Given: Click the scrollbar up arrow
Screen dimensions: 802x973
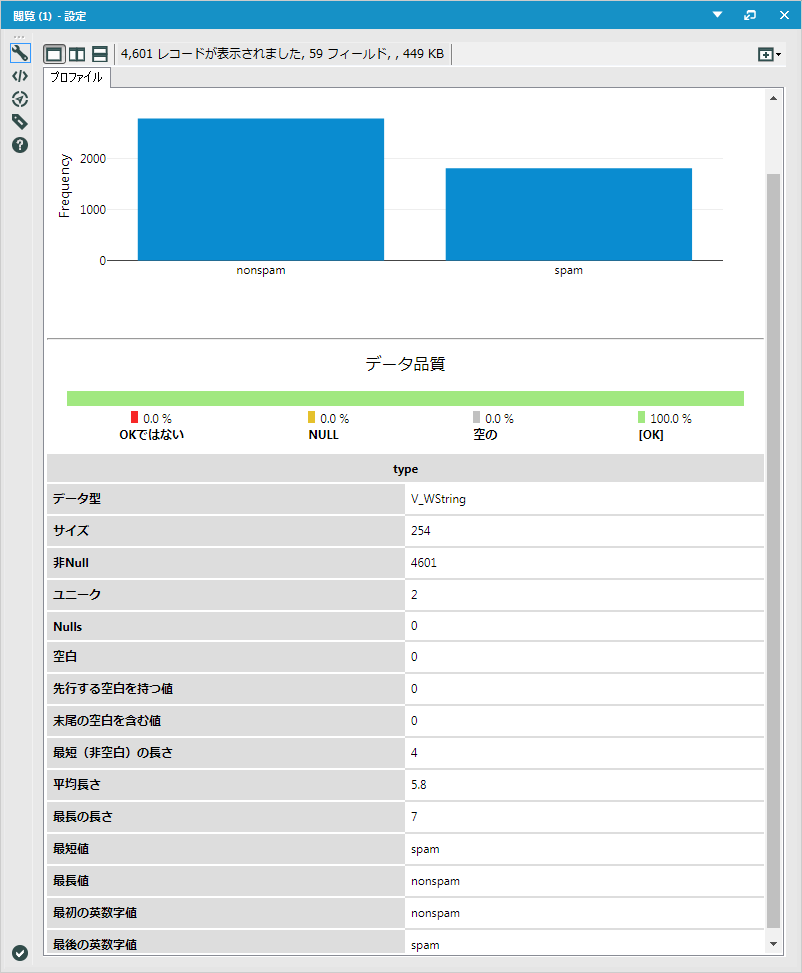Looking at the screenshot, I should click(773, 98).
